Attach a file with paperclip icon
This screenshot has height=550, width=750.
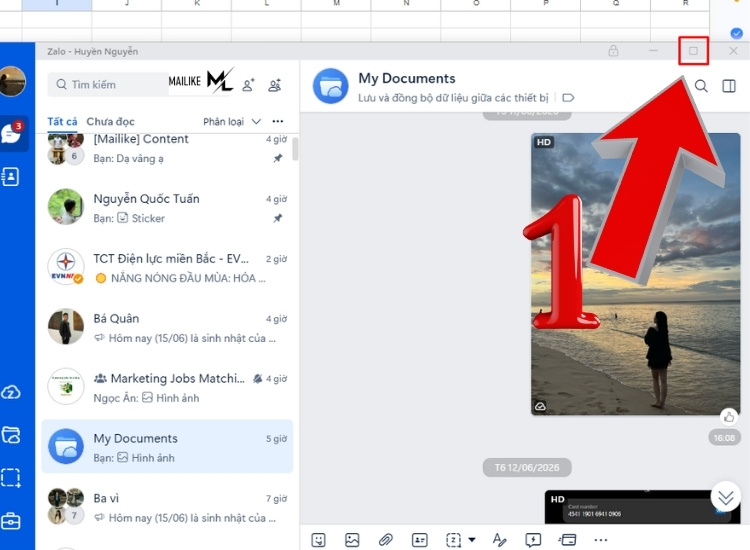[x=386, y=540]
